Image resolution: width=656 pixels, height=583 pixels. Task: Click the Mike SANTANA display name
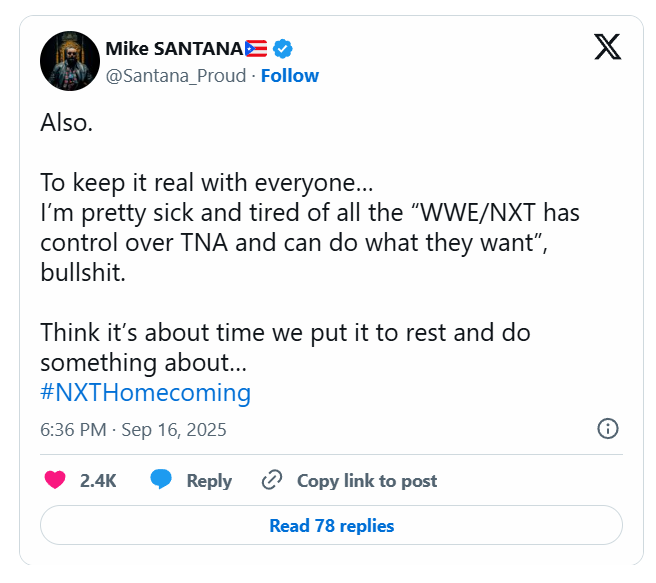pyautogui.click(x=174, y=48)
